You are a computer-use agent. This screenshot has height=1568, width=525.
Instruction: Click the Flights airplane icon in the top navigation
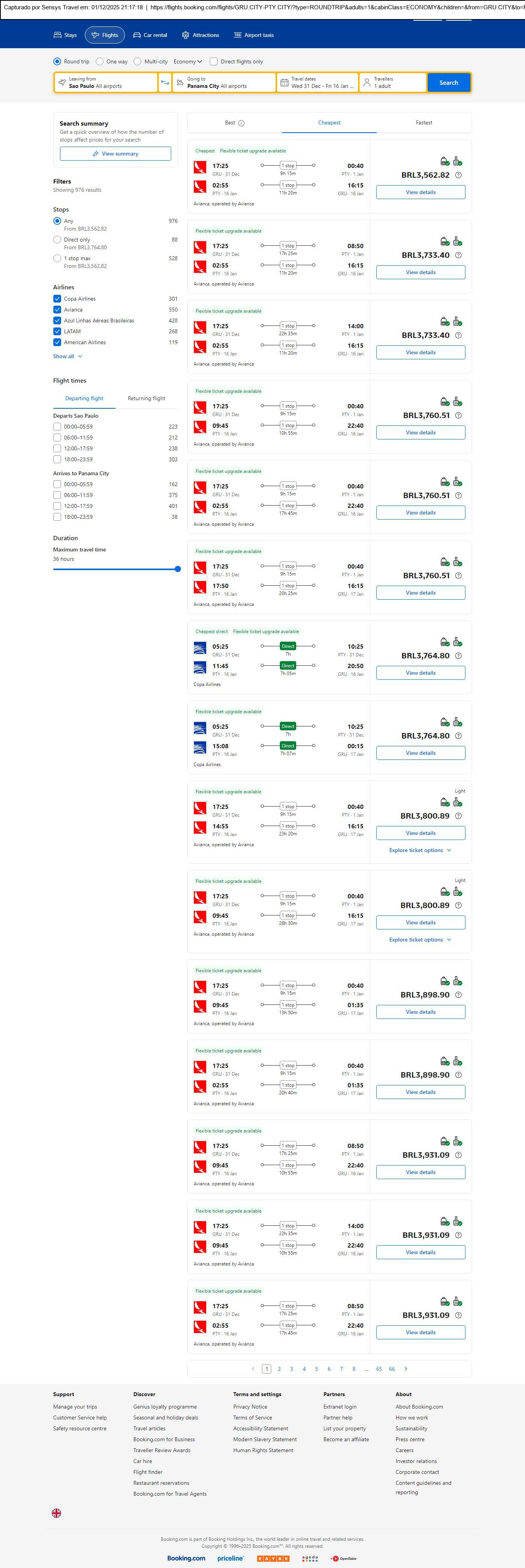[x=95, y=35]
